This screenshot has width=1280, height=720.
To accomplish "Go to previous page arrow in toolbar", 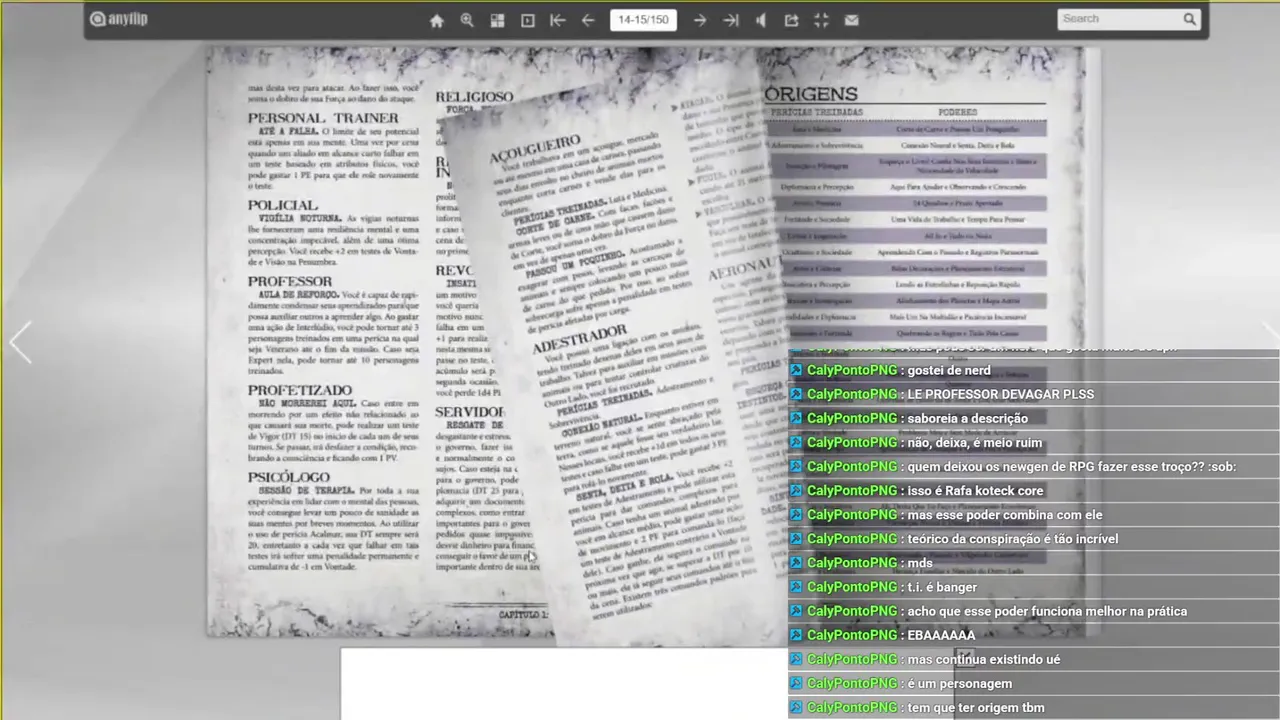I will tap(588, 20).
